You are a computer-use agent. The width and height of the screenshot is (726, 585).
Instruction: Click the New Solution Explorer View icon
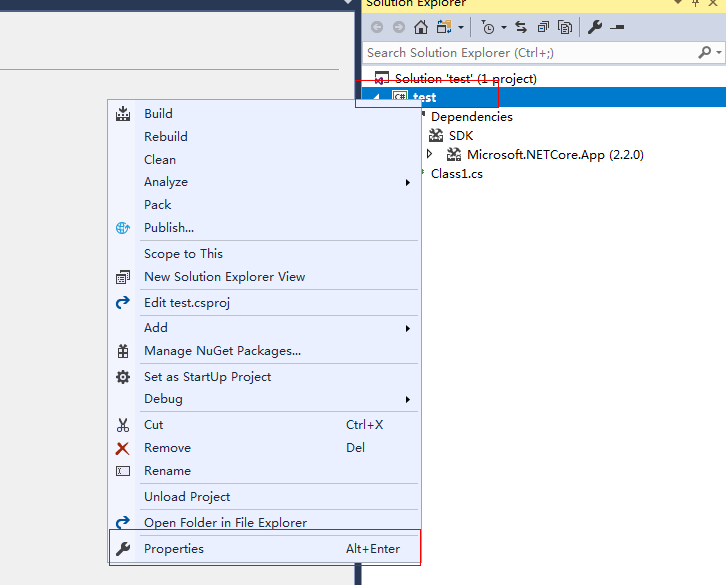tap(123, 277)
